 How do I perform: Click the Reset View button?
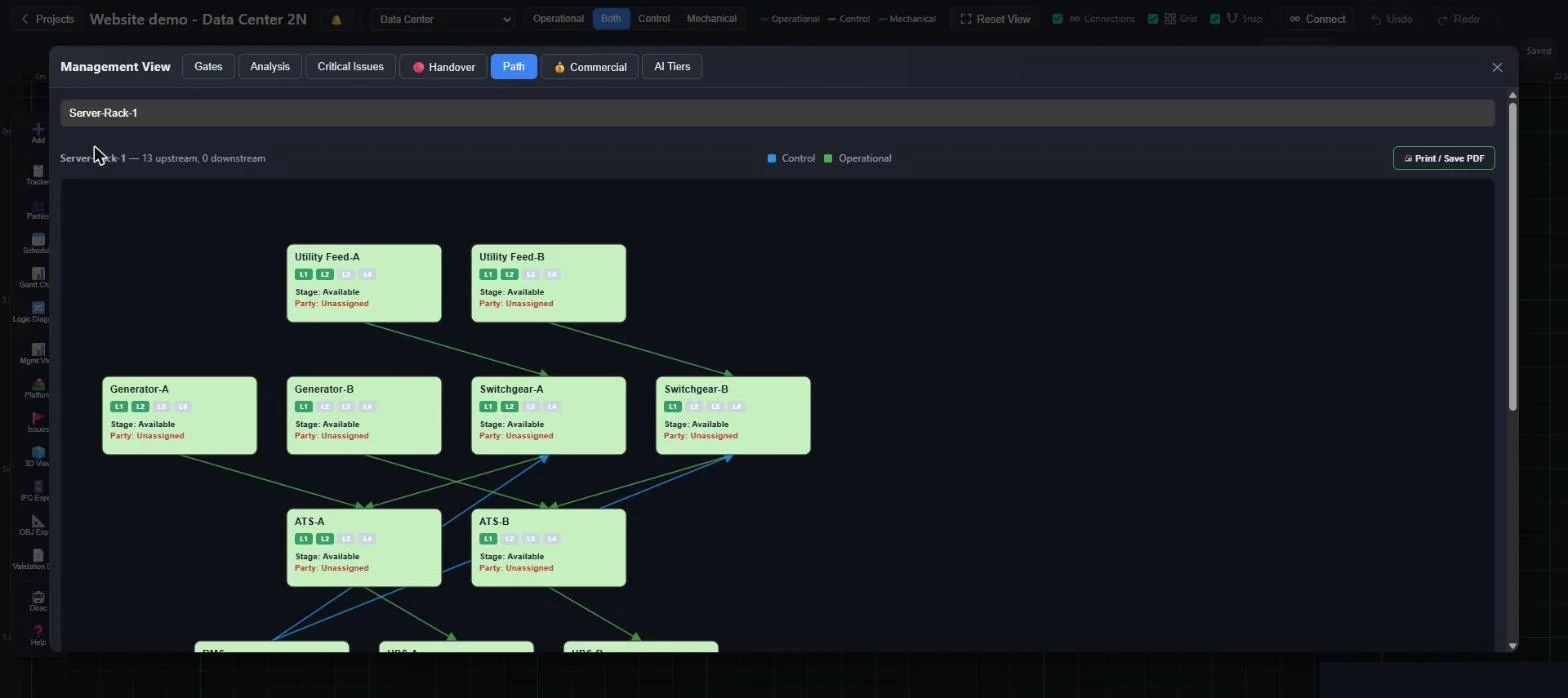995,19
